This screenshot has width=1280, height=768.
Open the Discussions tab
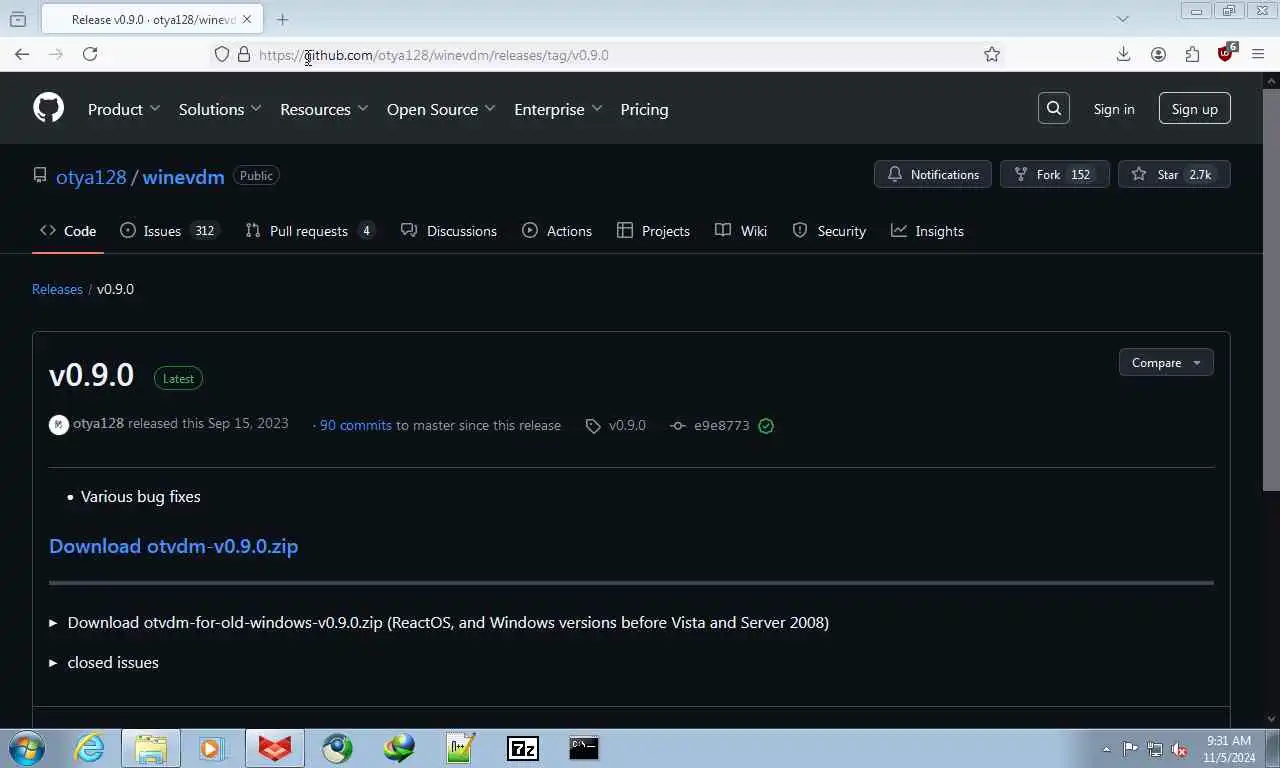pyautogui.click(x=448, y=231)
